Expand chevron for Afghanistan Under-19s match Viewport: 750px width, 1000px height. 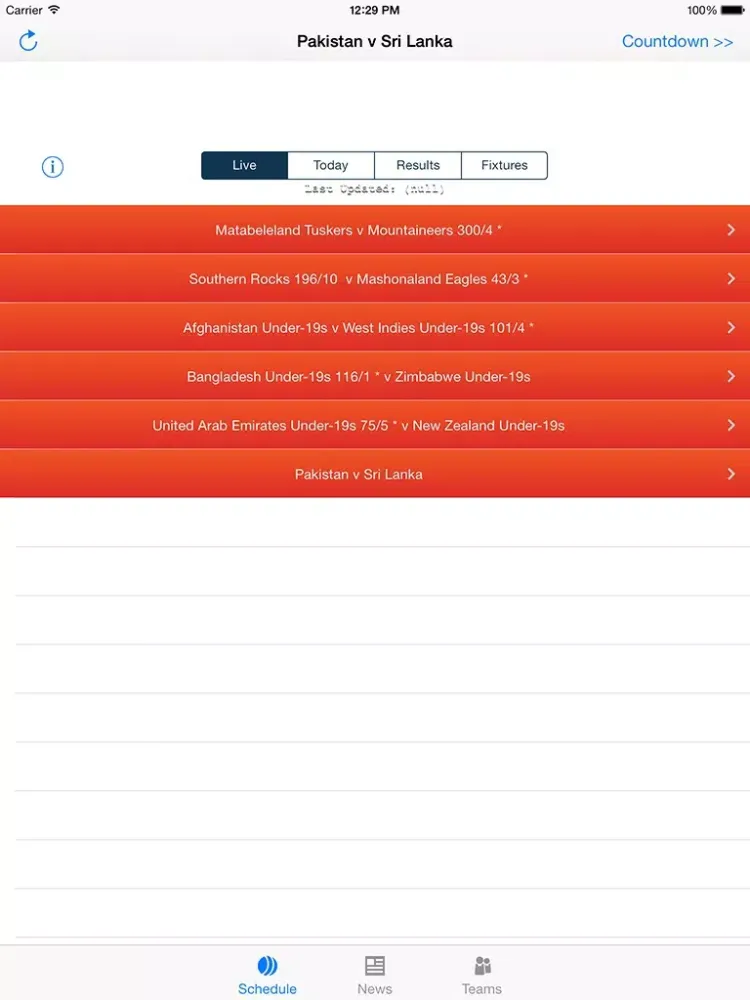click(x=731, y=328)
